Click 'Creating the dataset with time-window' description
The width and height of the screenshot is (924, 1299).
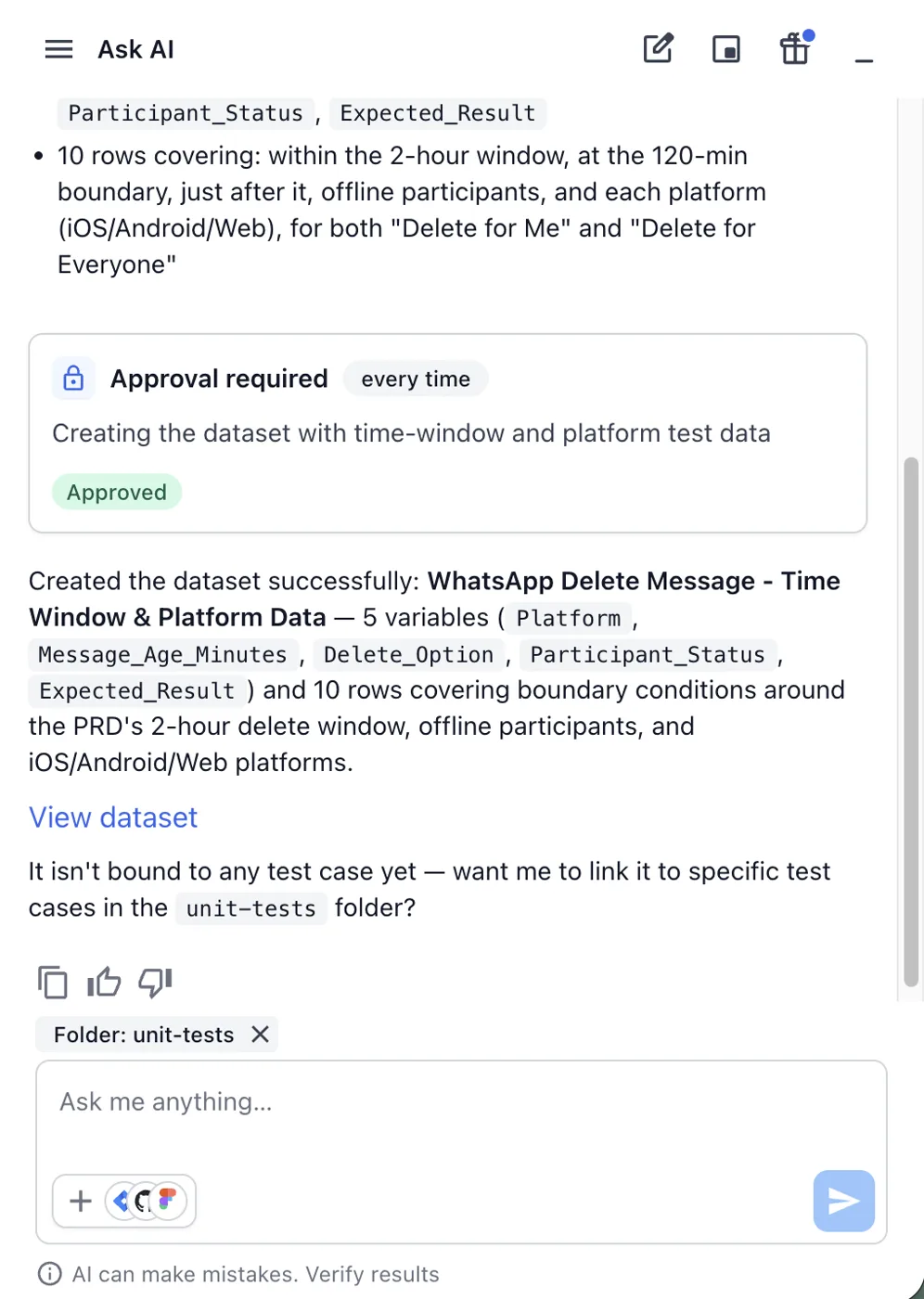click(411, 433)
